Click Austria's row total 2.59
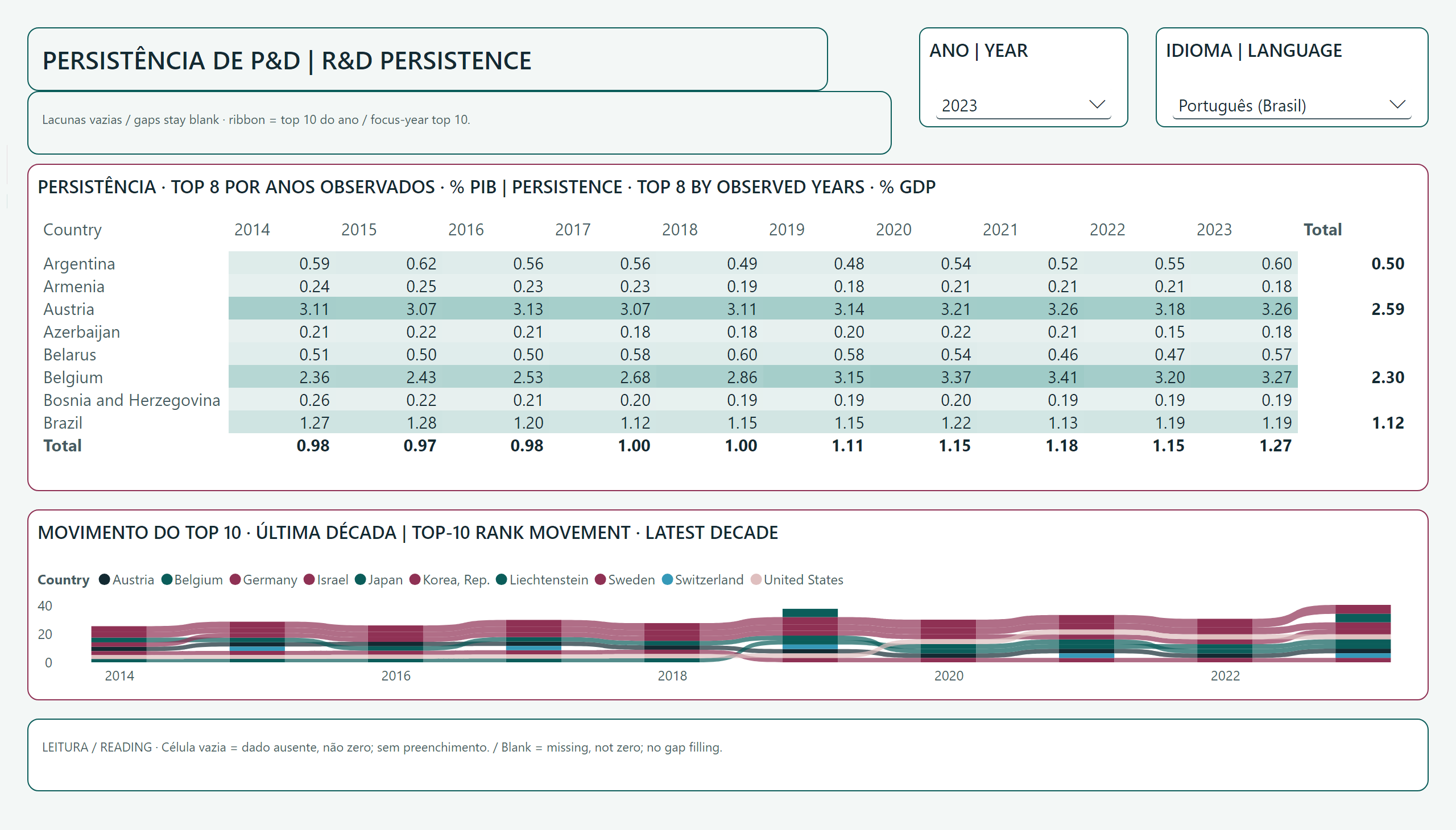Screen dimensions: 1456x830 1388,309
